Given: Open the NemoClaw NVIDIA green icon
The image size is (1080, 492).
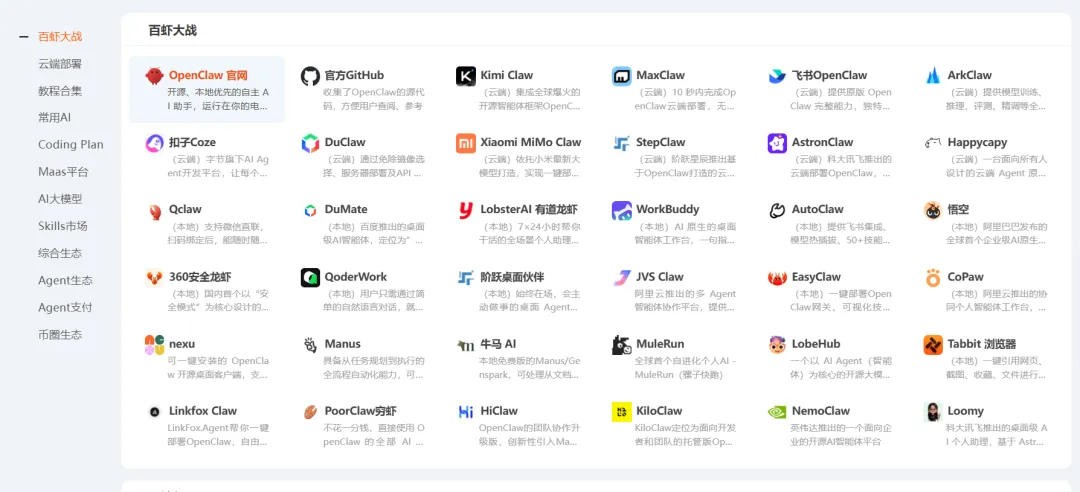Looking at the screenshot, I should tap(778, 412).
